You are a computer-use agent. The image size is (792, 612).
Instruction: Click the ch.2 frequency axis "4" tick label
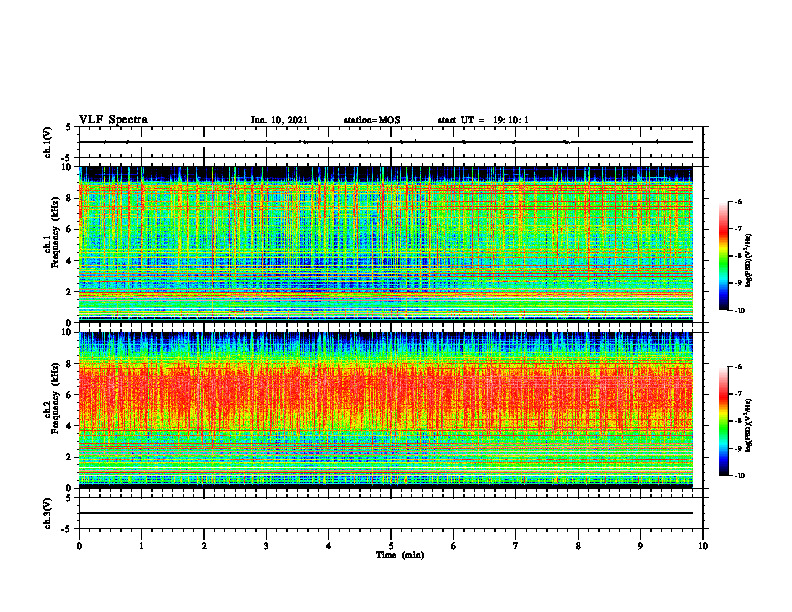click(69, 426)
